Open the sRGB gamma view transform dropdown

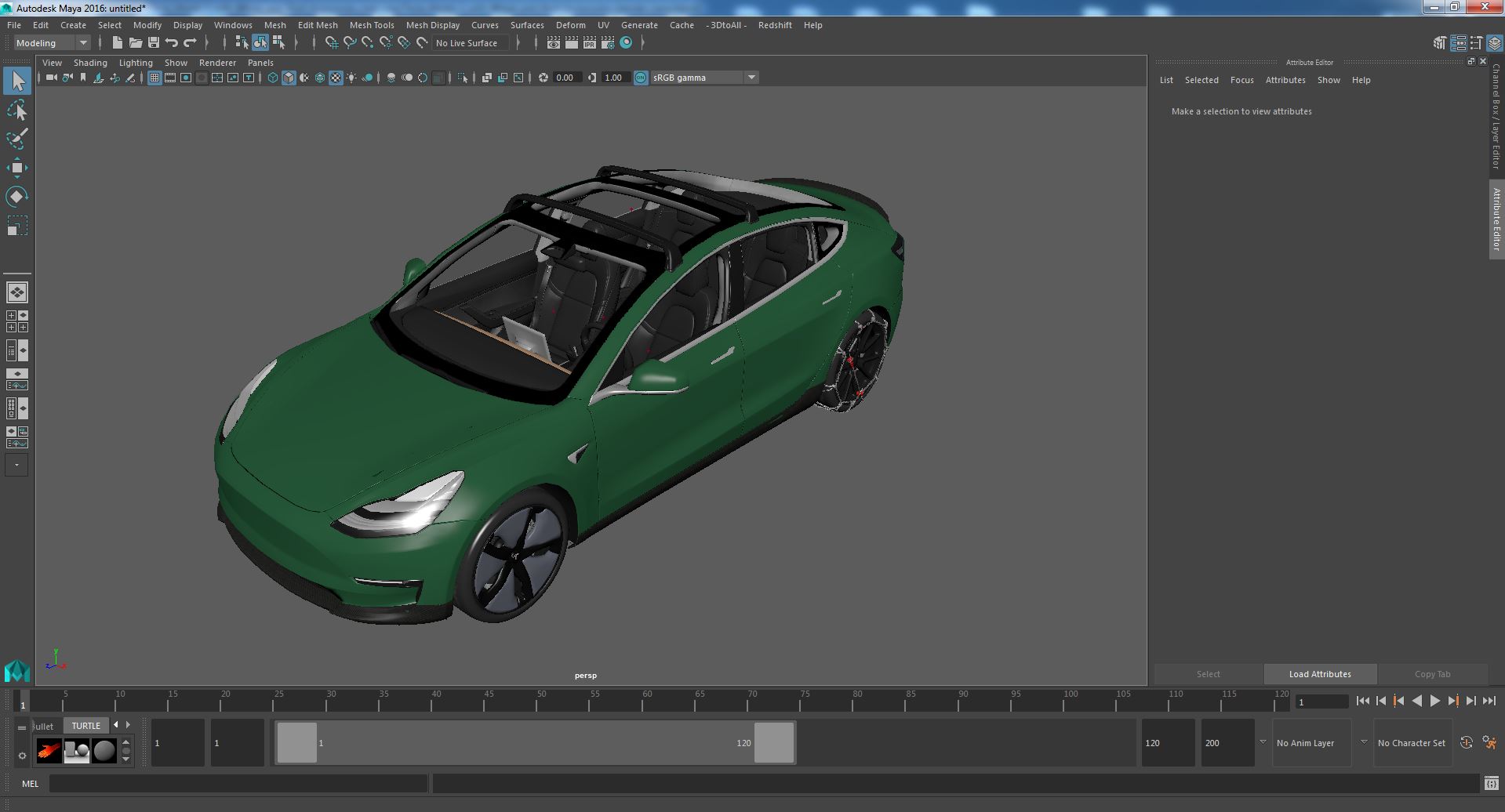[703, 78]
